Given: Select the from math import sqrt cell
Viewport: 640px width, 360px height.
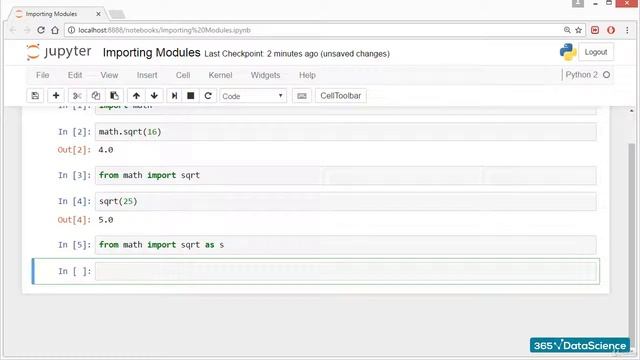Looking at the screenshot, I should [x=346, y=175].
